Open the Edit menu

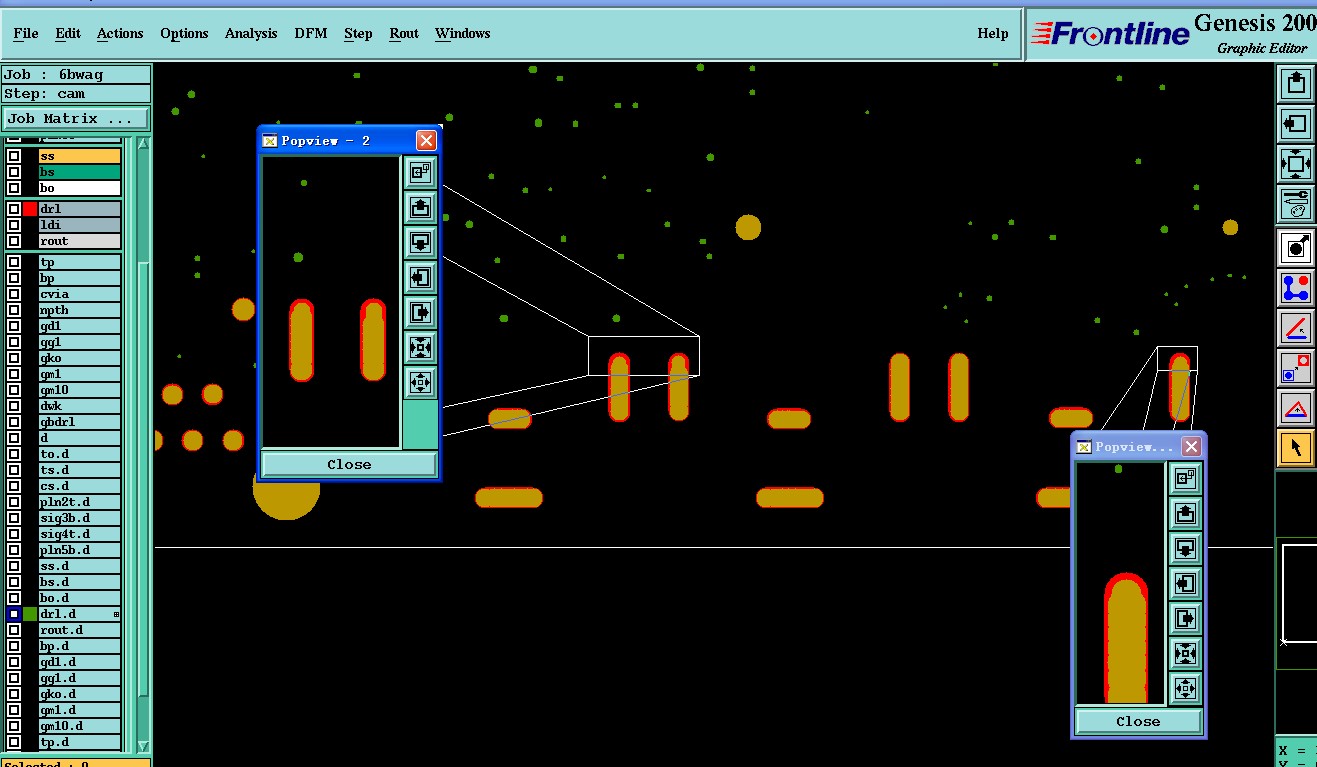tap(68, 33)
